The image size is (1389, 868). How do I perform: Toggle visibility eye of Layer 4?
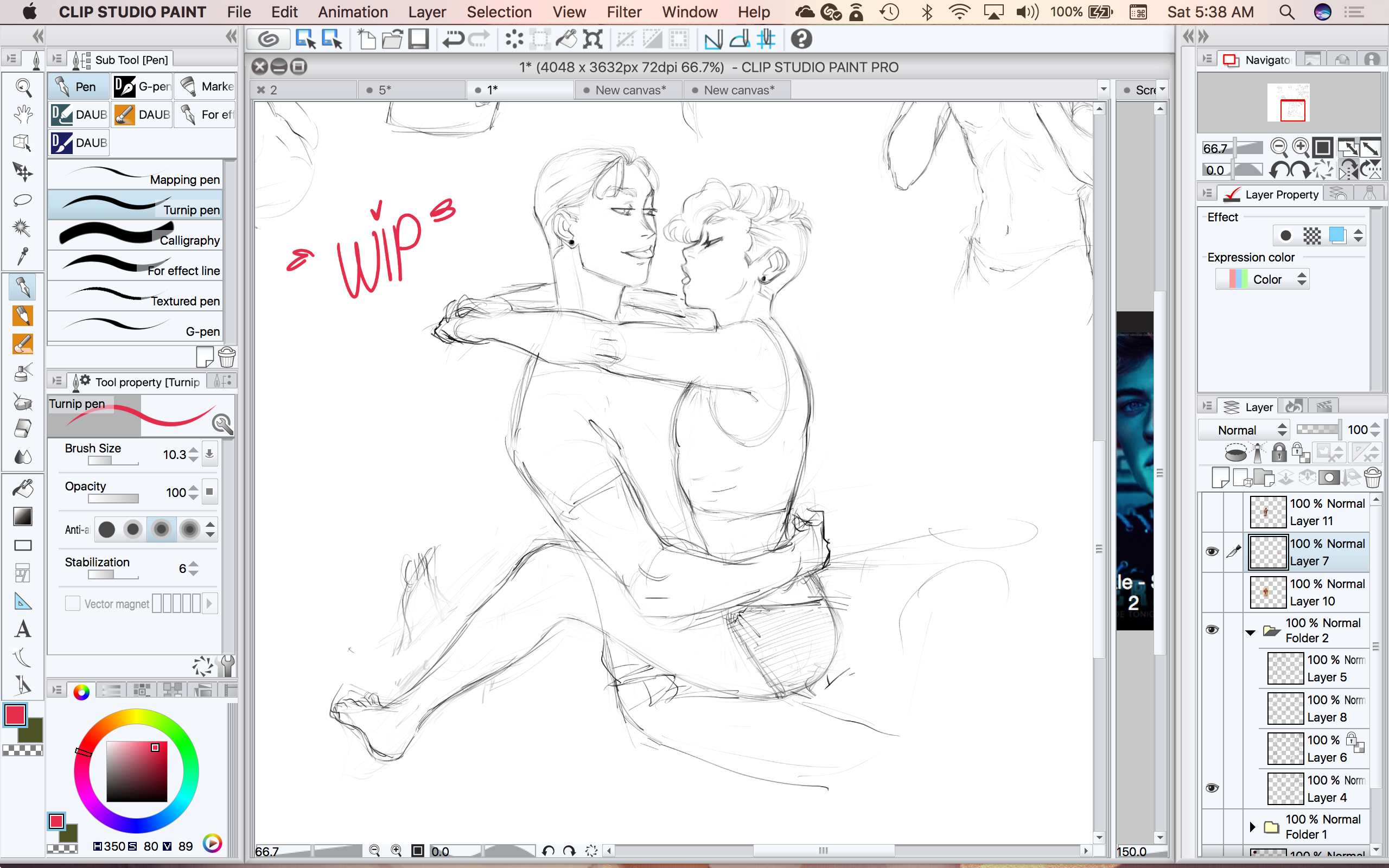[1212, 788]
